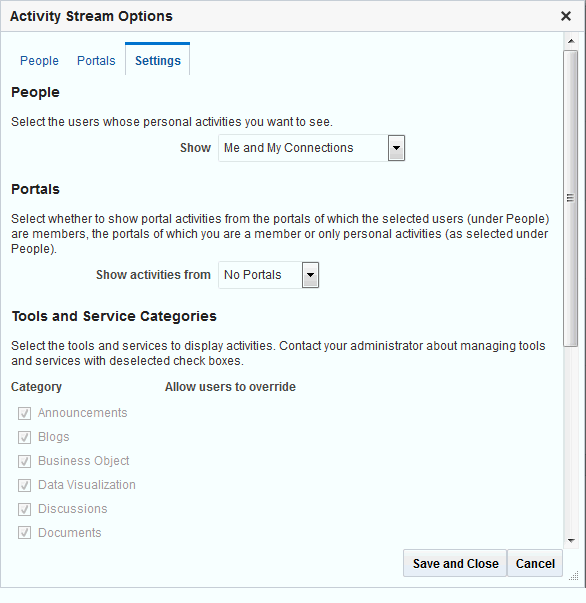586x603 pixels.
Task: Toggle the Documents checkbox
Action: click(x=24, y=533)
